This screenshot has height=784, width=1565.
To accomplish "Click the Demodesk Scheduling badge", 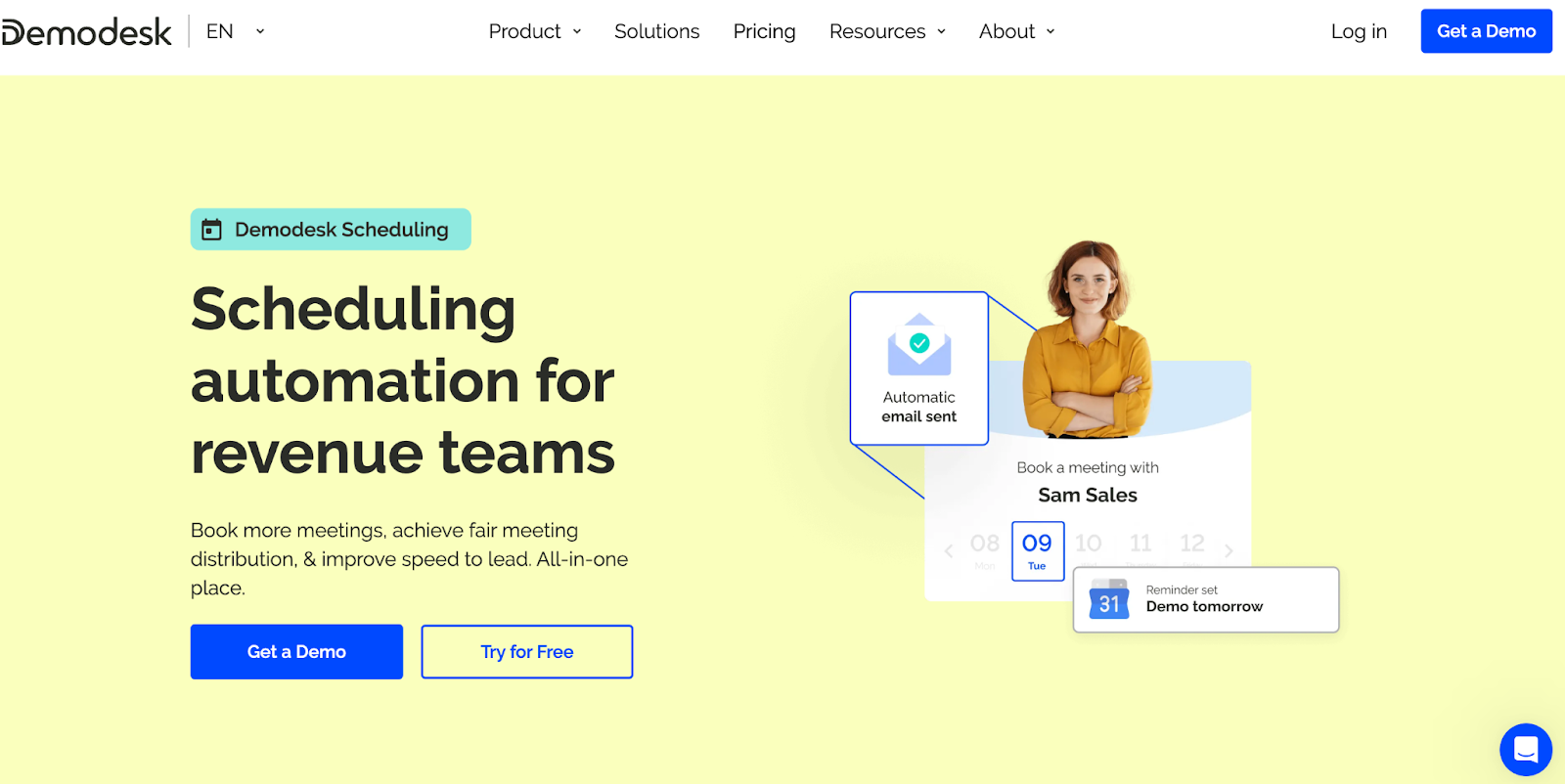I will click(331, 230).
